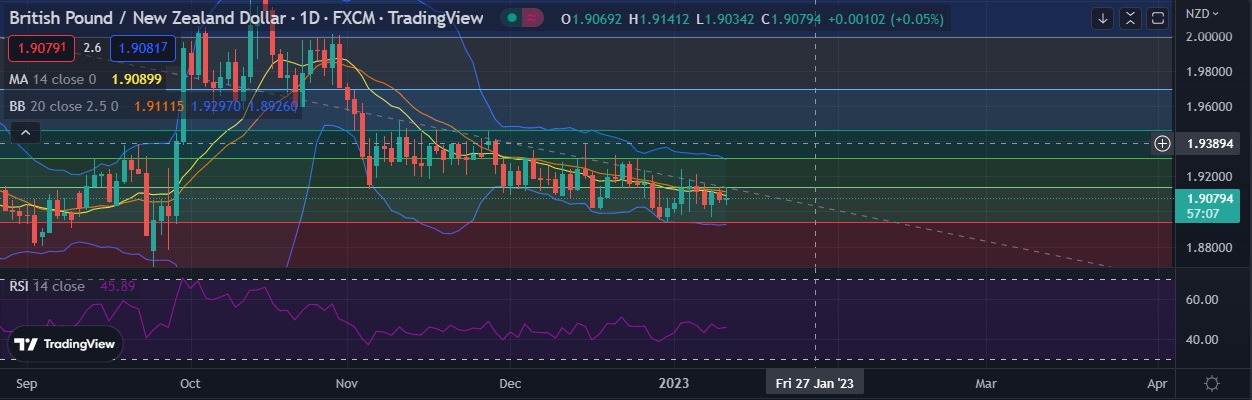The width and height of the screenshot is (1252, 400).
Task: Click the TradingView logo
Action: pyautogui.click(x=67, y=344)
